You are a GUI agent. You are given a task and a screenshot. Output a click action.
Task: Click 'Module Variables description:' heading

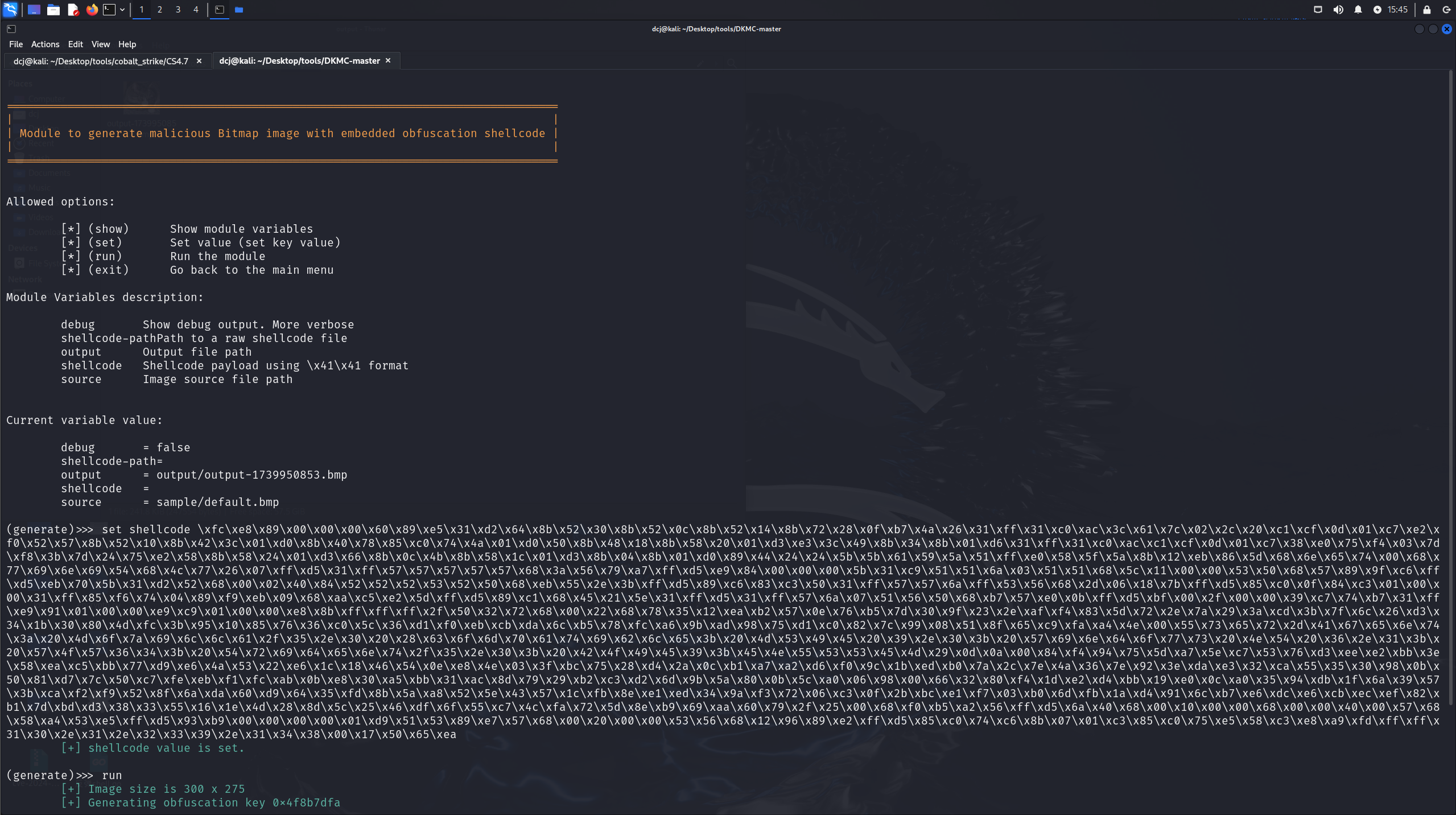(x=105, y=298)
